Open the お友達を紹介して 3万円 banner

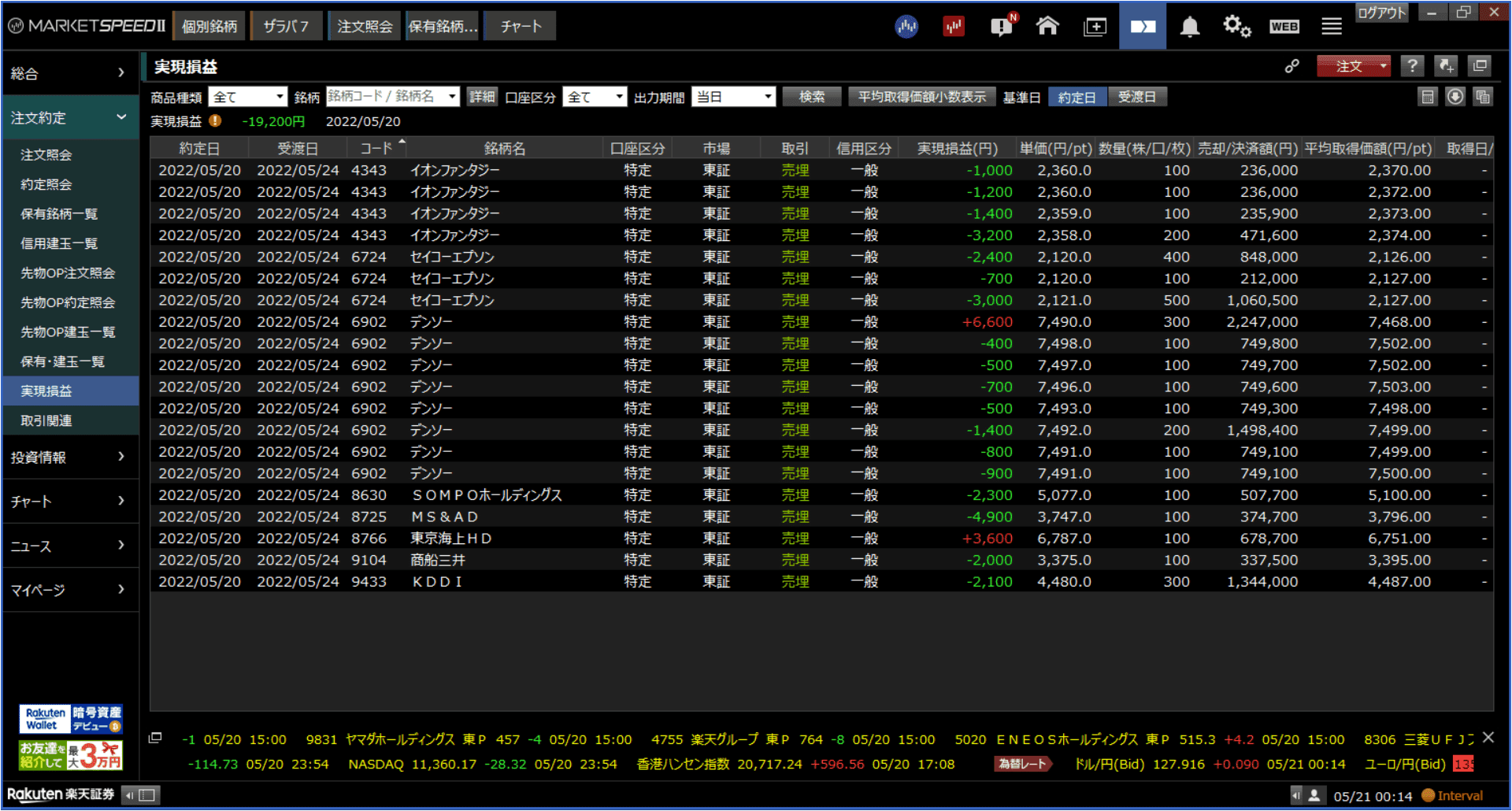(x=71, y=756)
